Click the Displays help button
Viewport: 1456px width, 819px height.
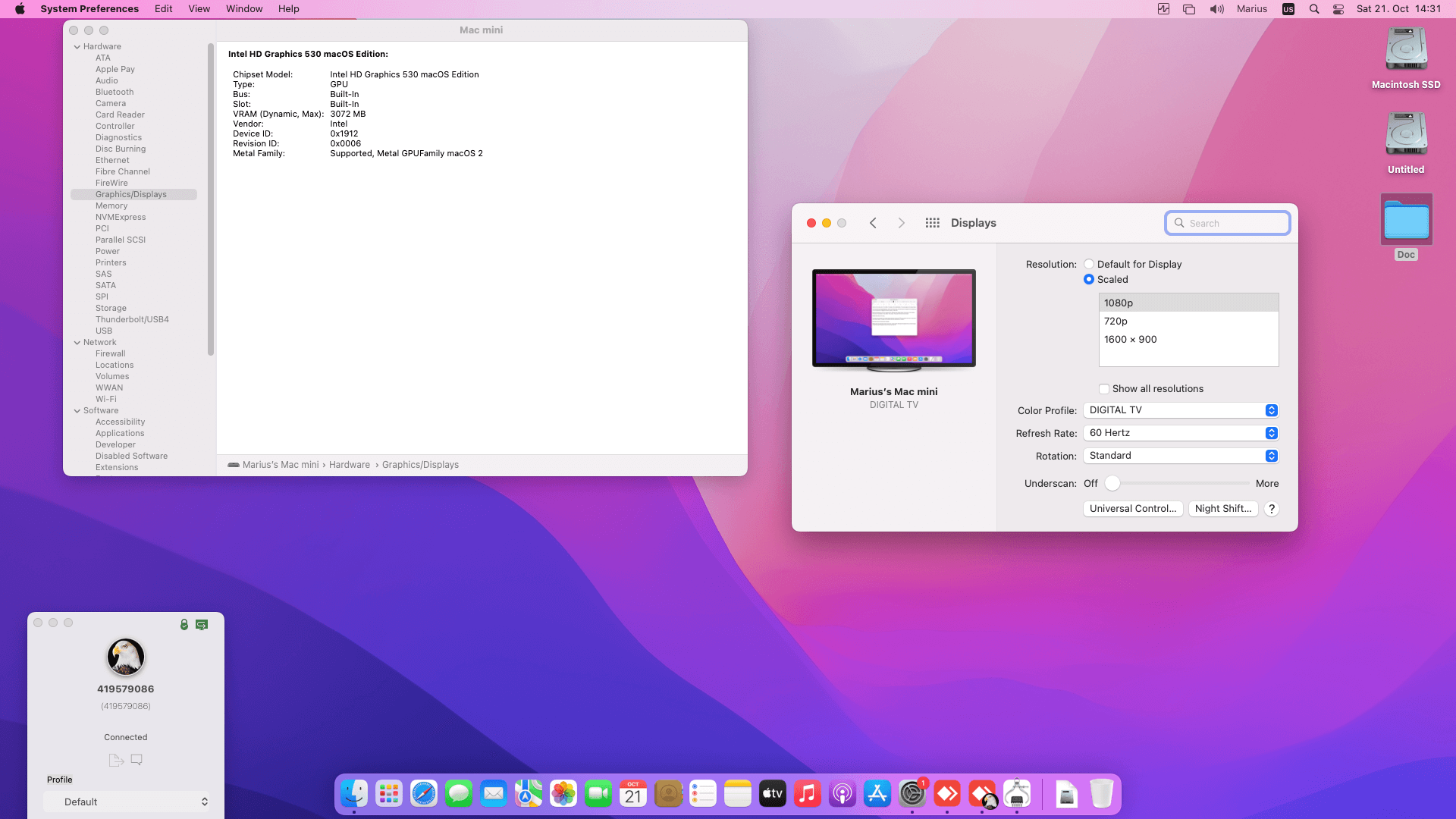(x=1272, y=509)
